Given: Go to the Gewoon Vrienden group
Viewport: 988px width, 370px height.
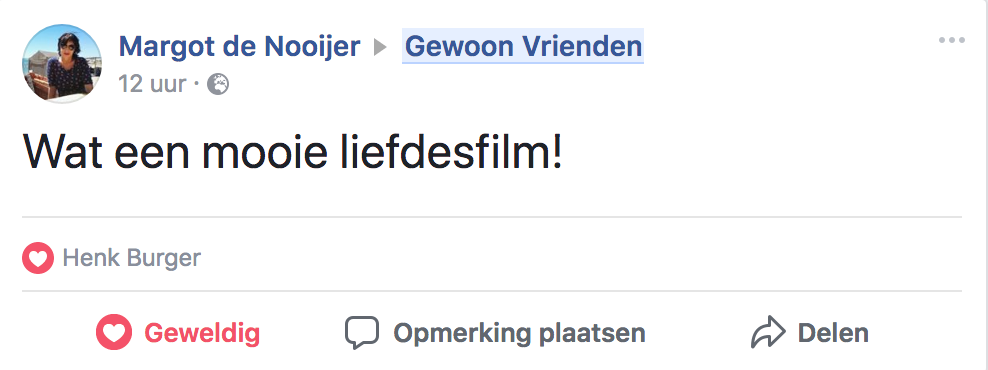Looking at the screenshot, I should 523,47.
